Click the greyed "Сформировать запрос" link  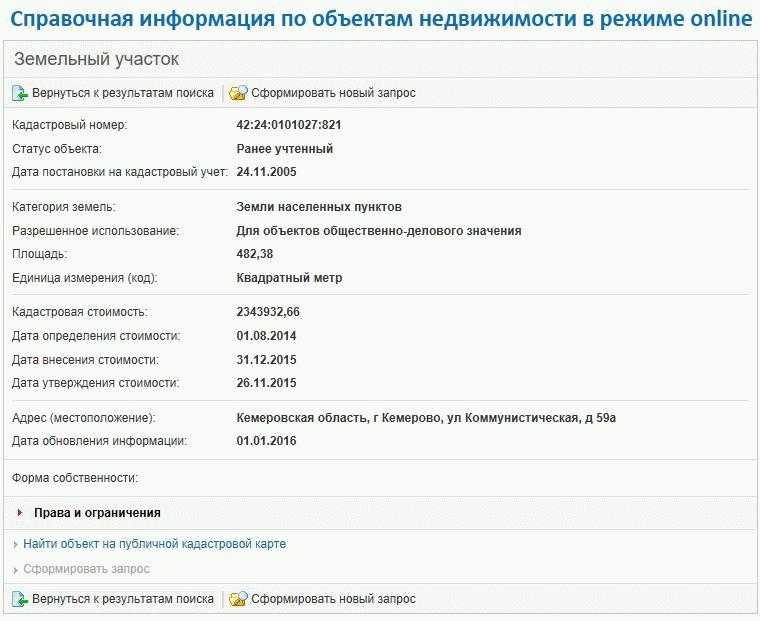pos(86,569)
